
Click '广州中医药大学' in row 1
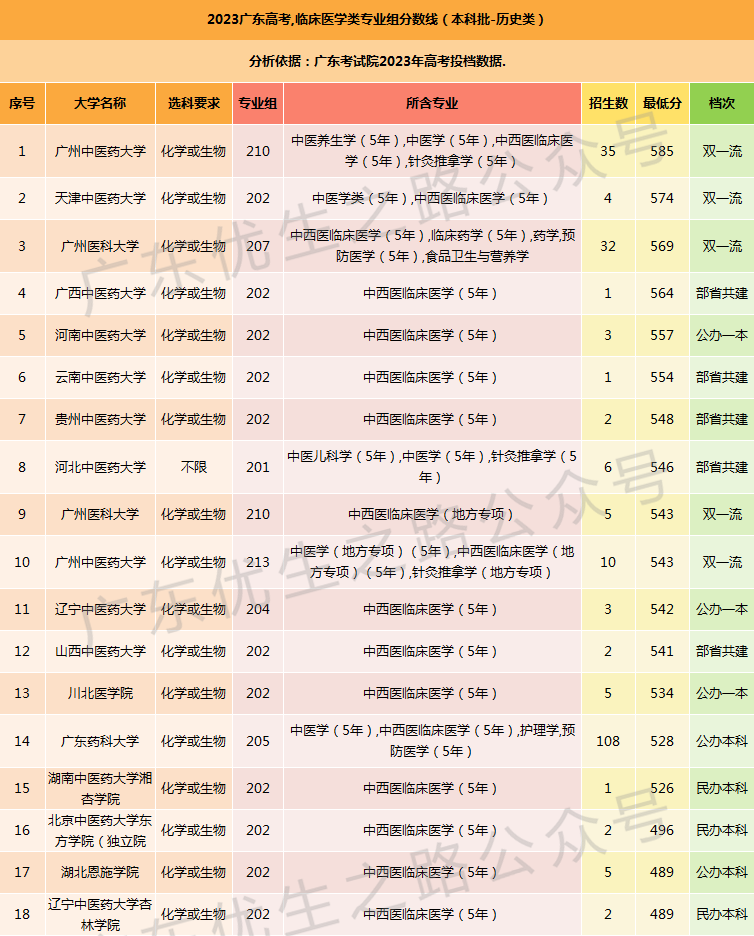tap(100, 151)
